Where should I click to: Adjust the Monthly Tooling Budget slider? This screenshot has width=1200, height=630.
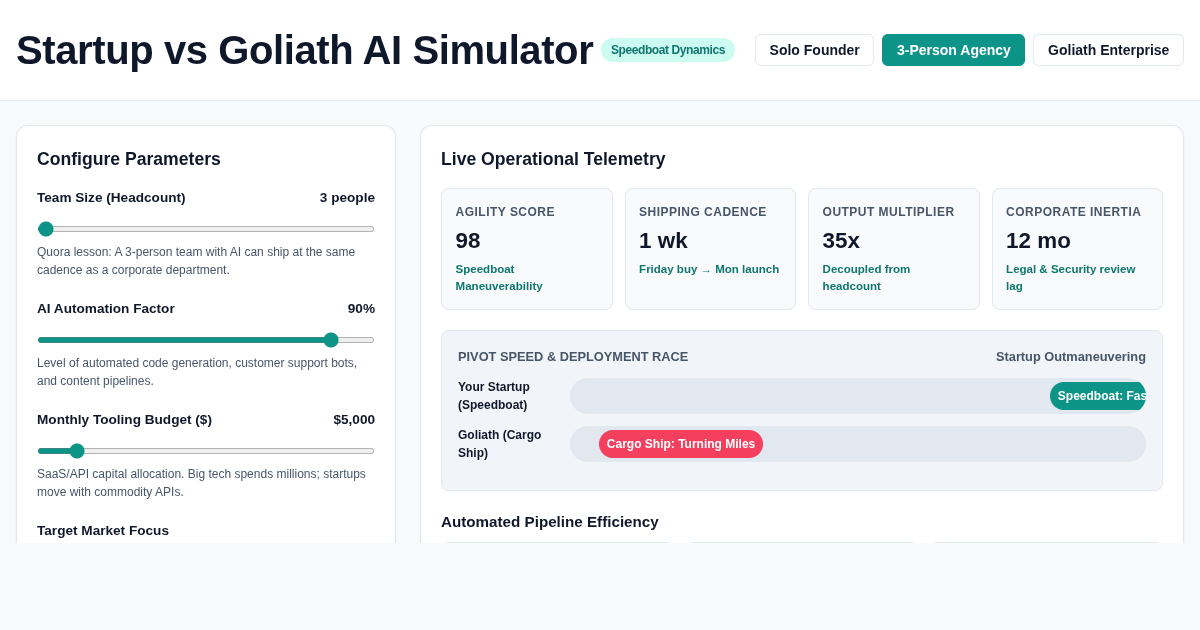pos(206,451)
